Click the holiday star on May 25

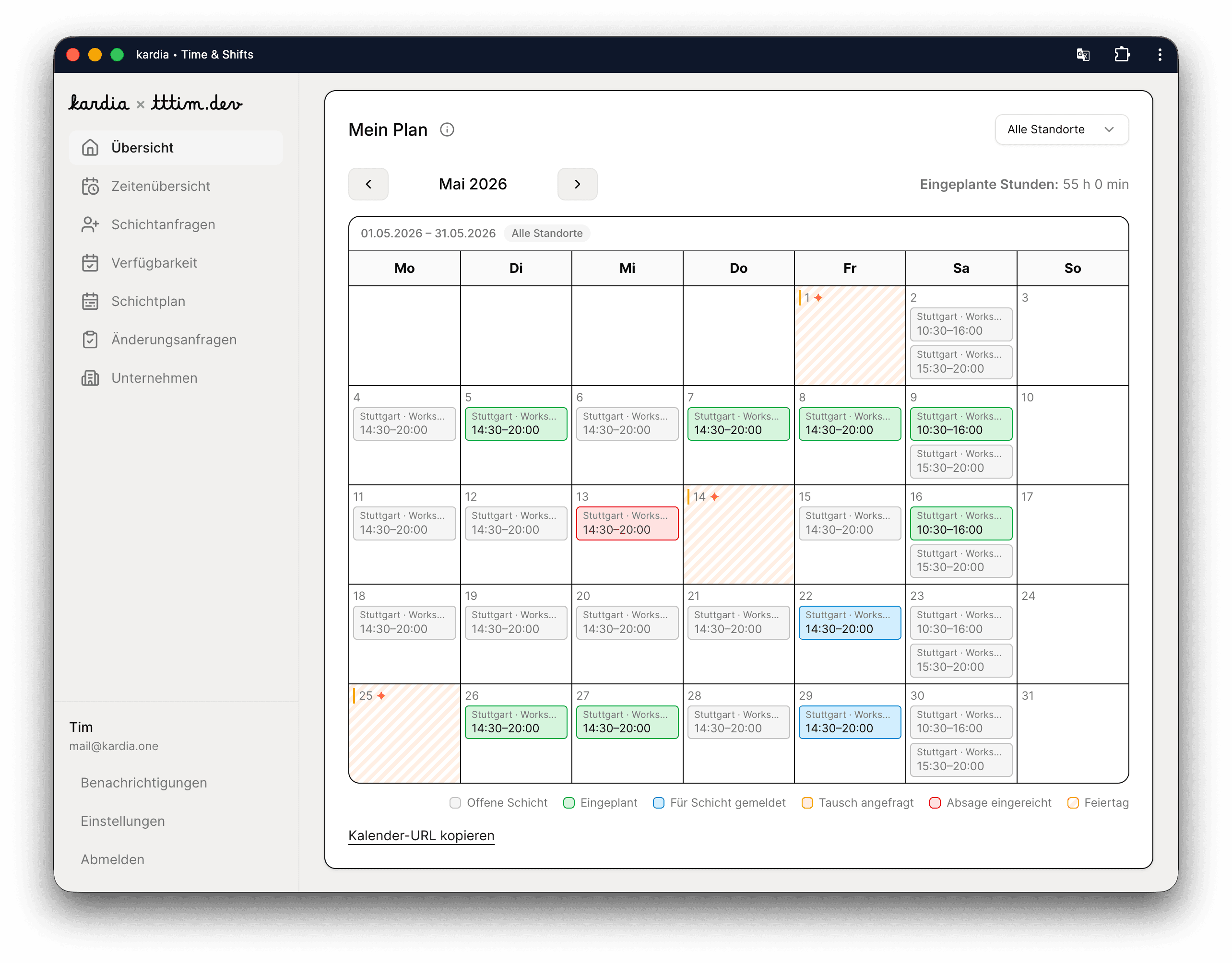(x=381, y=696)
